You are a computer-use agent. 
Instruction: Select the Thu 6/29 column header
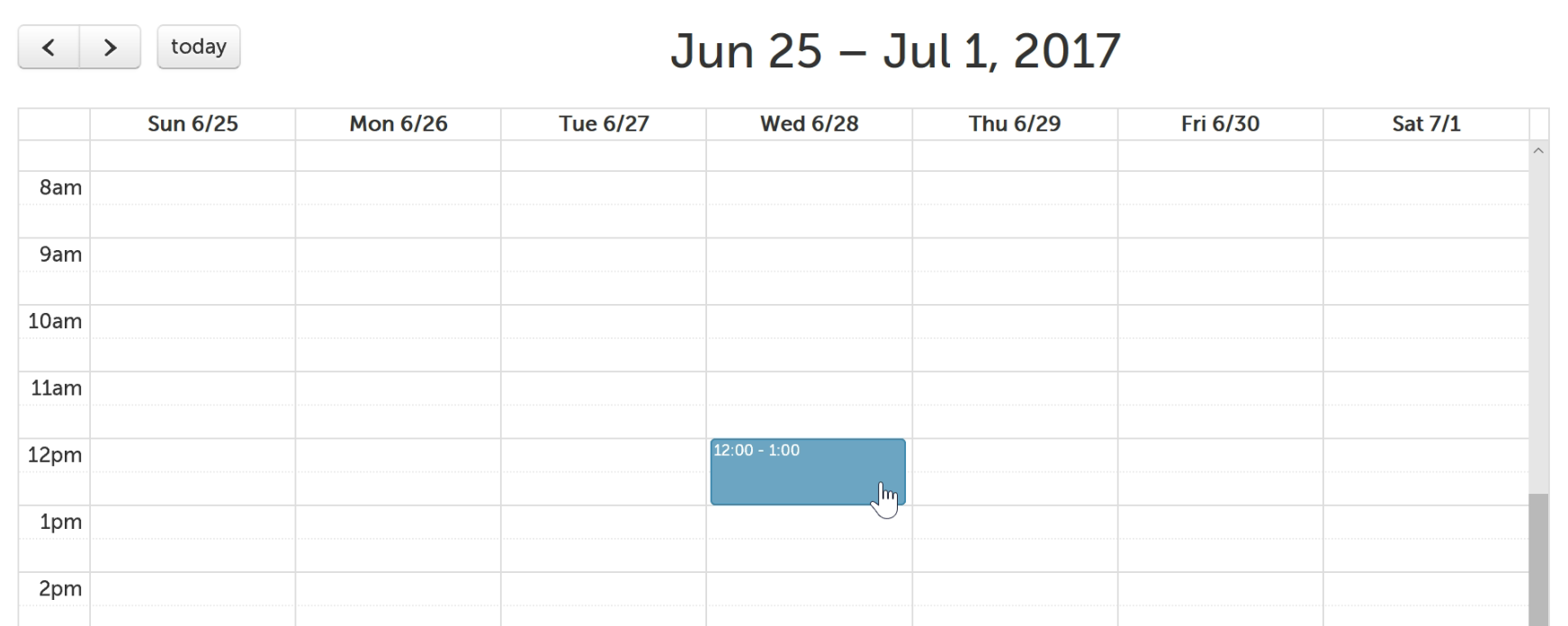1015,124
